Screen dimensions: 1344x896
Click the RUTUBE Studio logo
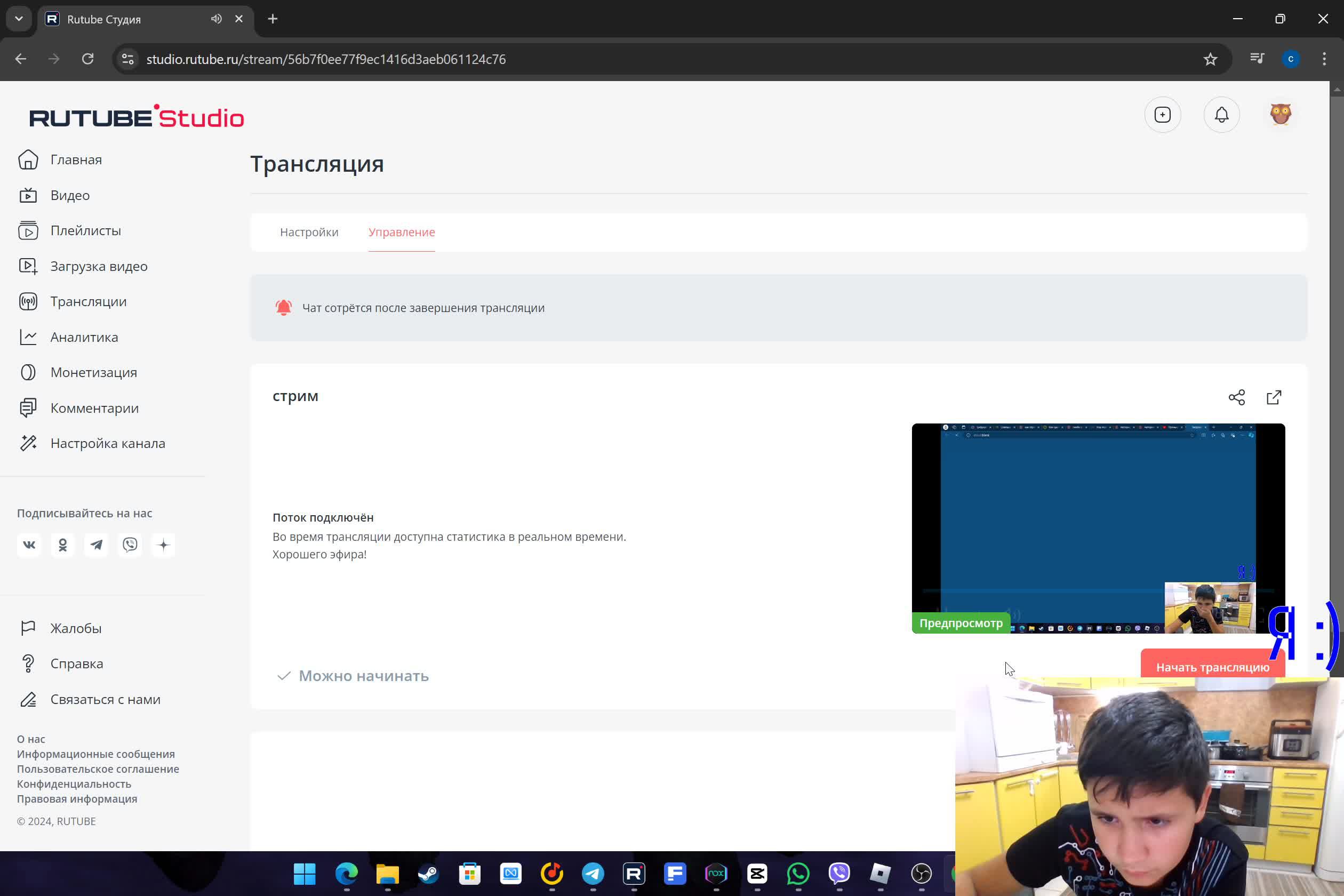(137, 117)
